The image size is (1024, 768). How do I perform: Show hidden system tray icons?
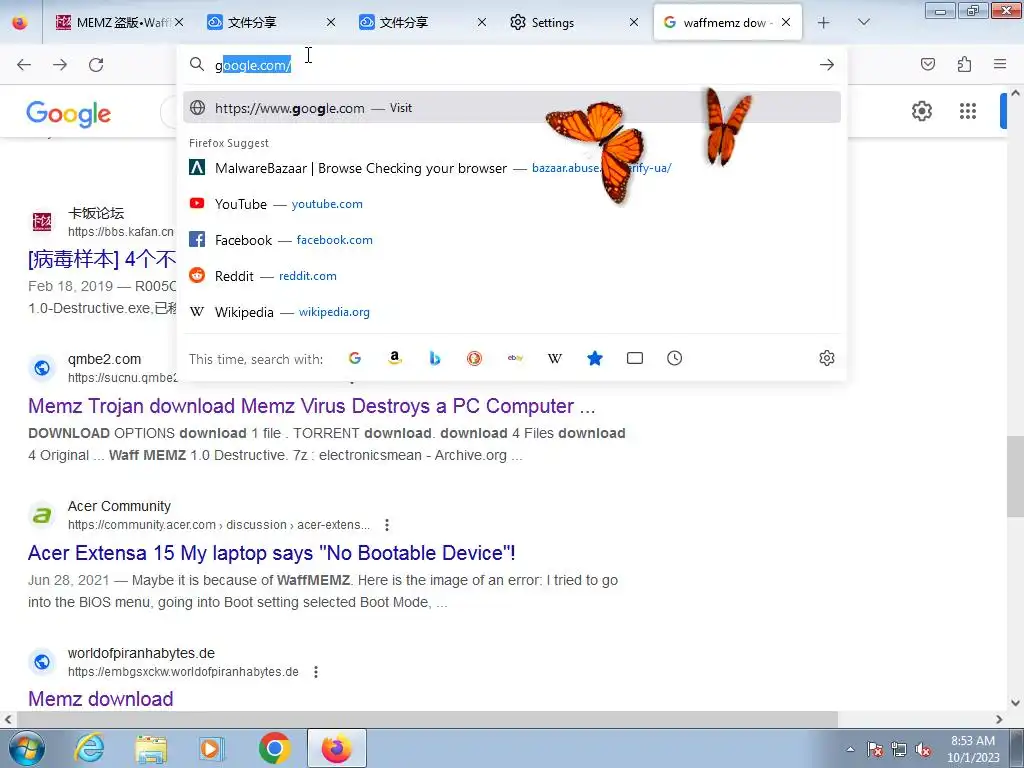850,749
